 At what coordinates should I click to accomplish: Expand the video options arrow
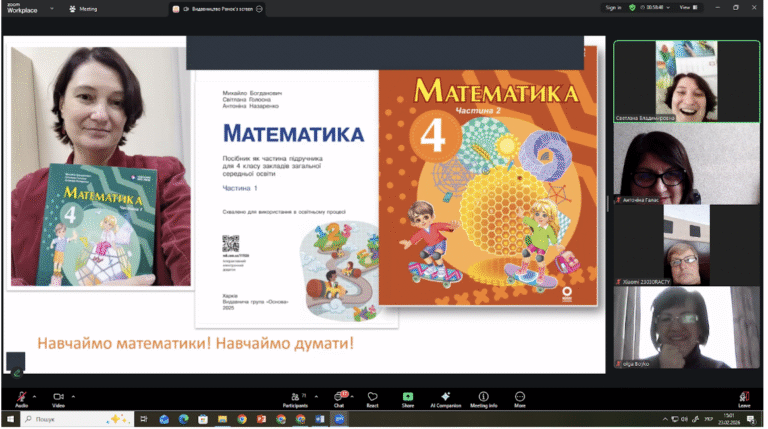point(73,398)
